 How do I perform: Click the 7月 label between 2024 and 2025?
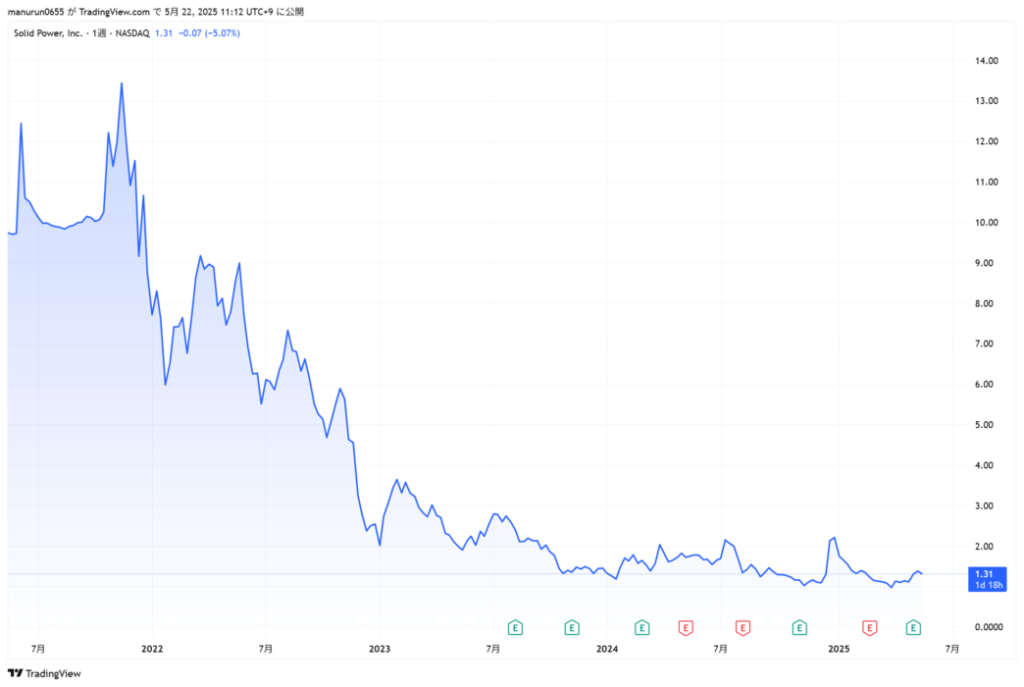pos(720,648)
